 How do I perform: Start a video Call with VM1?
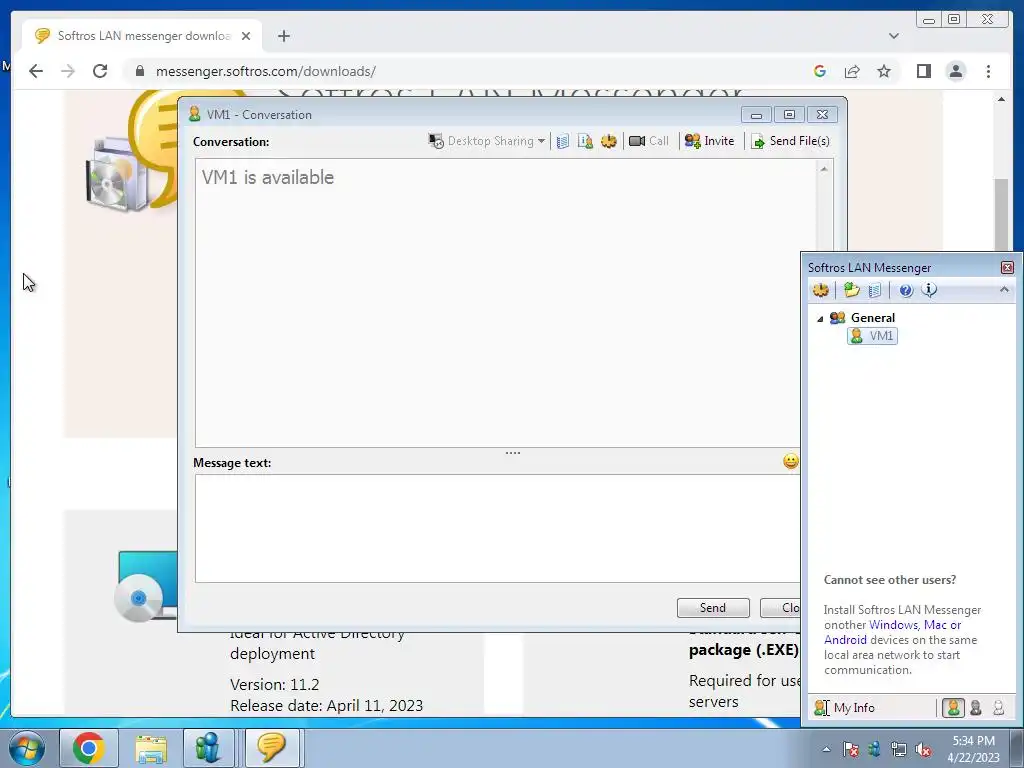pos(648,141)
